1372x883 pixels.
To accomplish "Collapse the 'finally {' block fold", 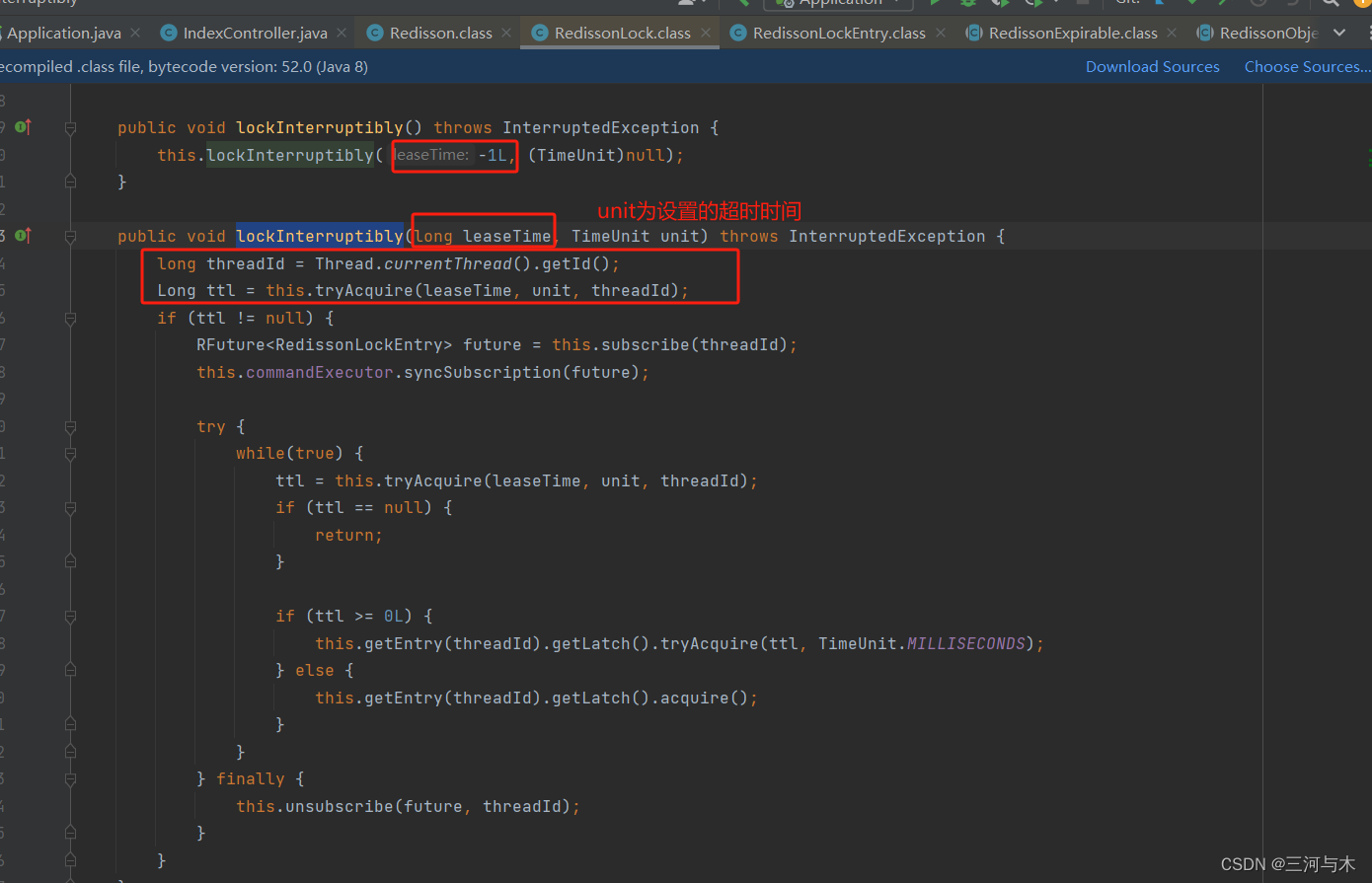I will coord(70,779).
